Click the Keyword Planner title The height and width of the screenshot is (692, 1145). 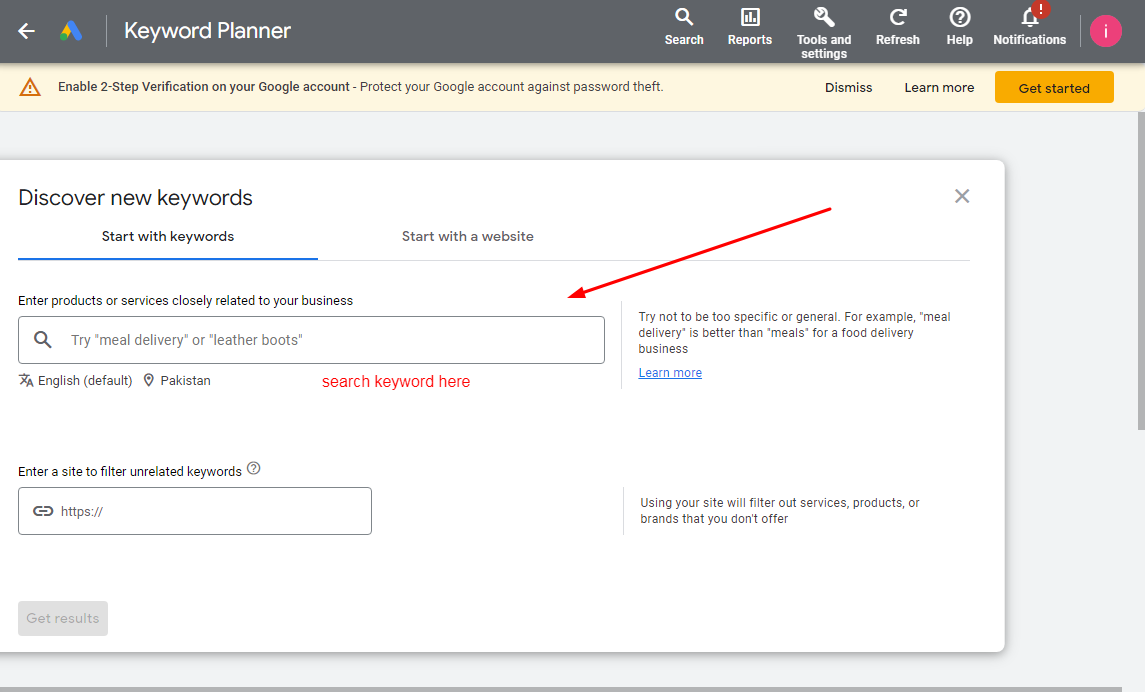coord(207,31)
